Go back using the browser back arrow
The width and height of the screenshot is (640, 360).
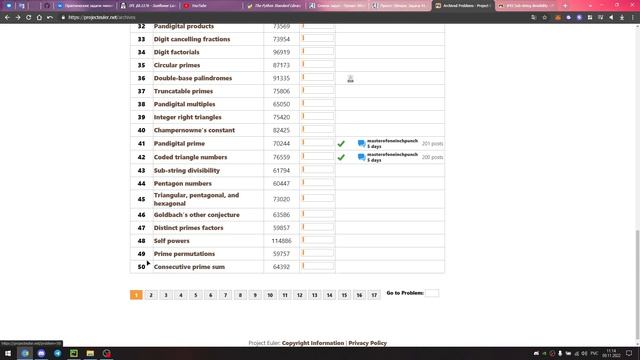coord(7,18)
